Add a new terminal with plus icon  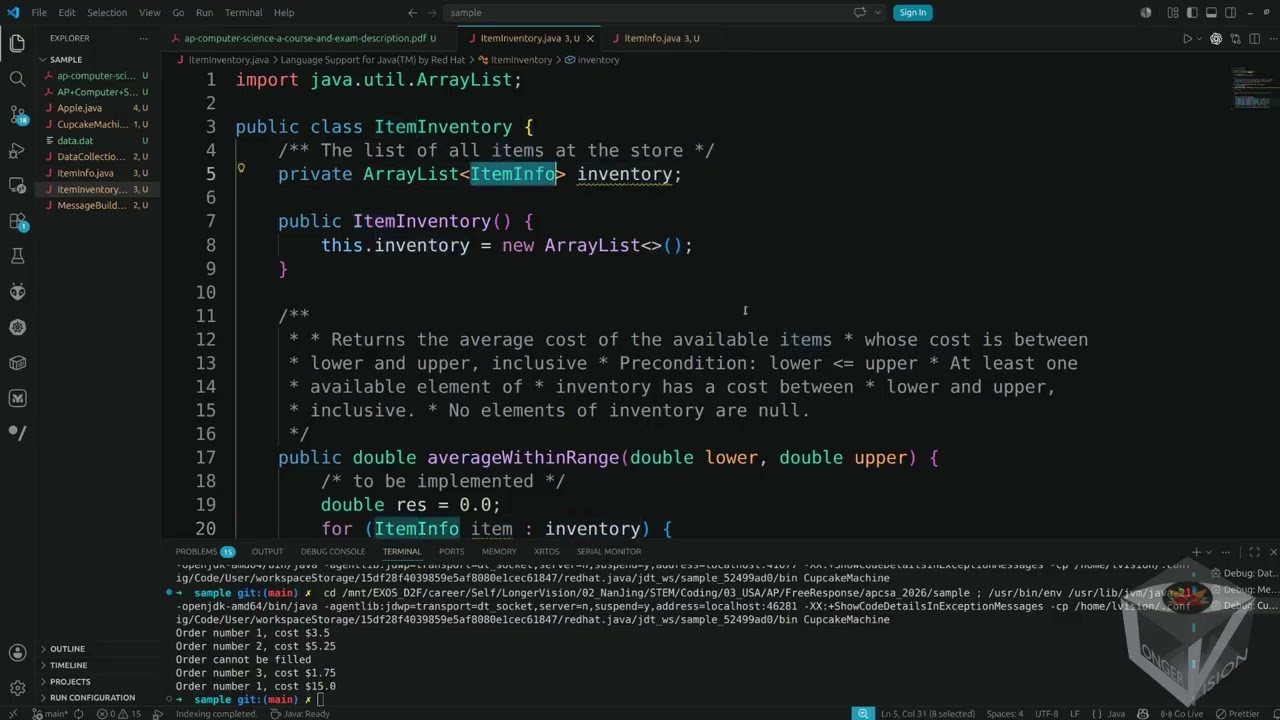pos(1196,552)
